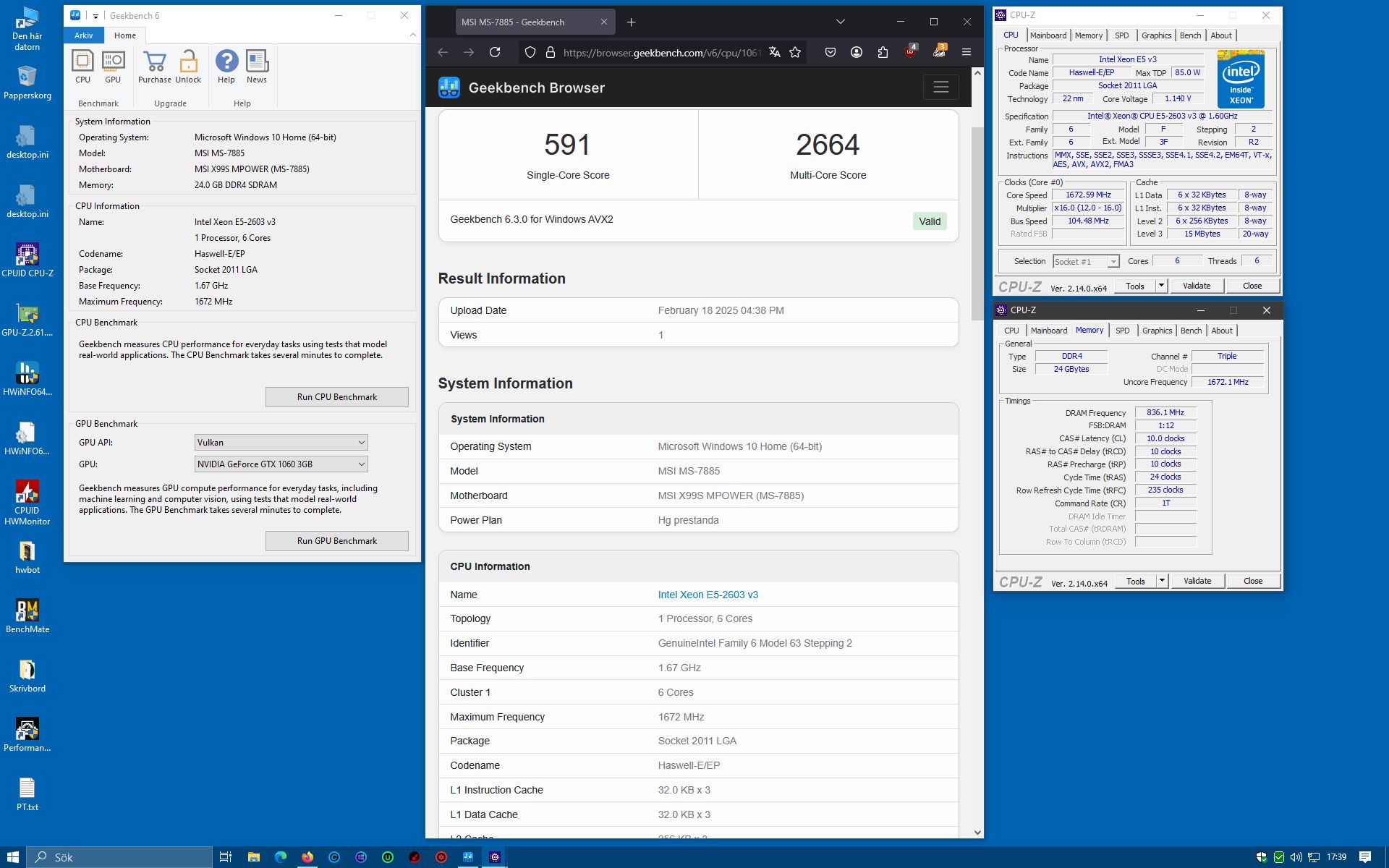Click Run GPU Benchmark button
This screenshot has height=868, width=1389.
(x=336, y=541)
